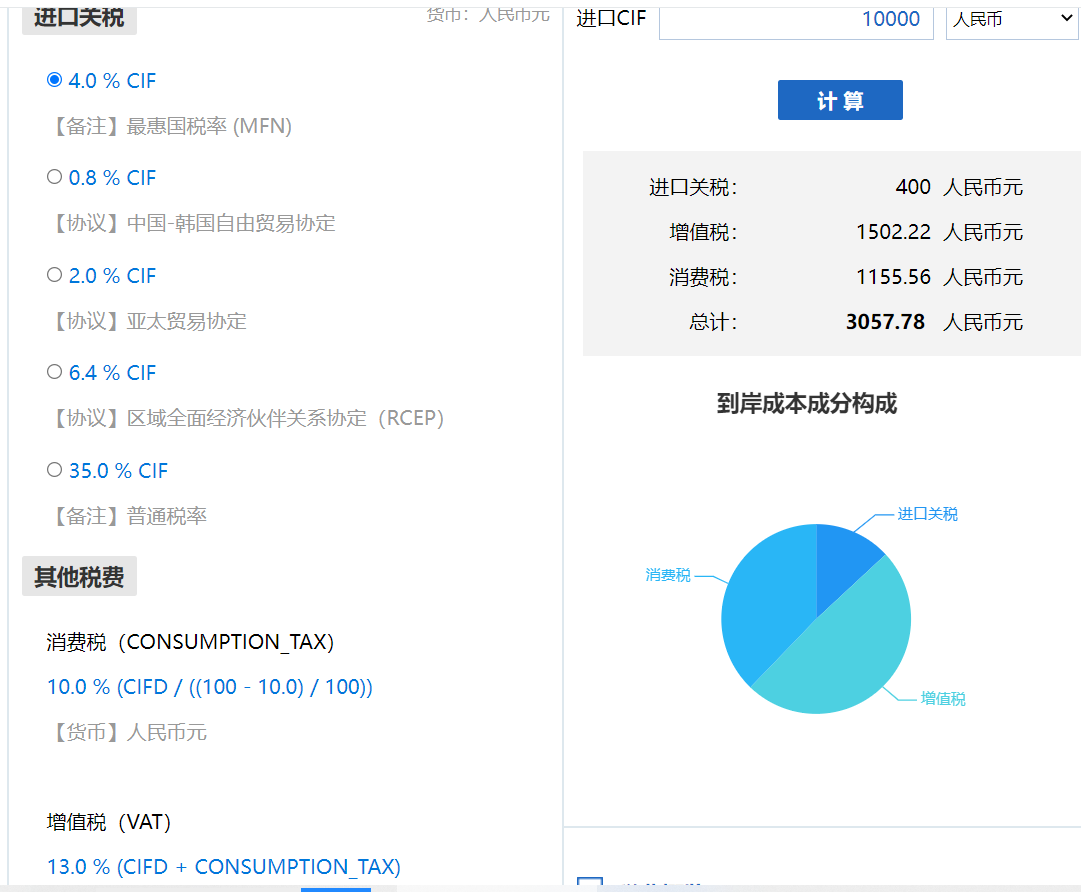The image size is (1081, 892).
Task: Select the 6.4 % RCEP tariff rate
Action: [54, 372]
